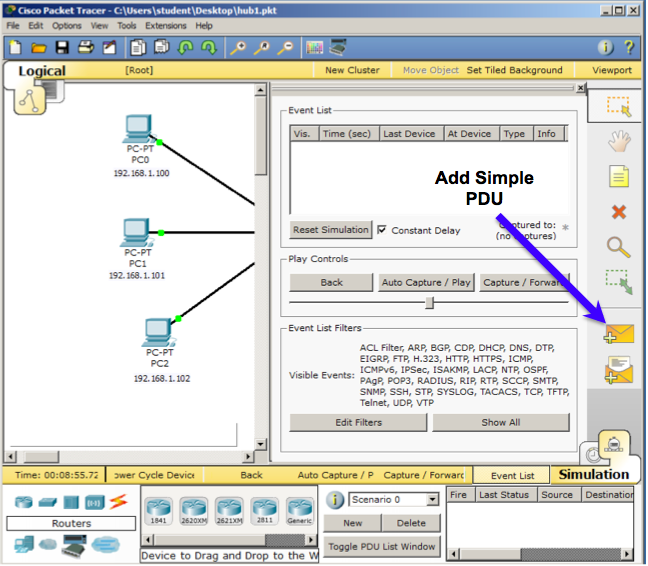
Task: Choose the Move Layout hand tool
Action: click(x=619, y=141)
